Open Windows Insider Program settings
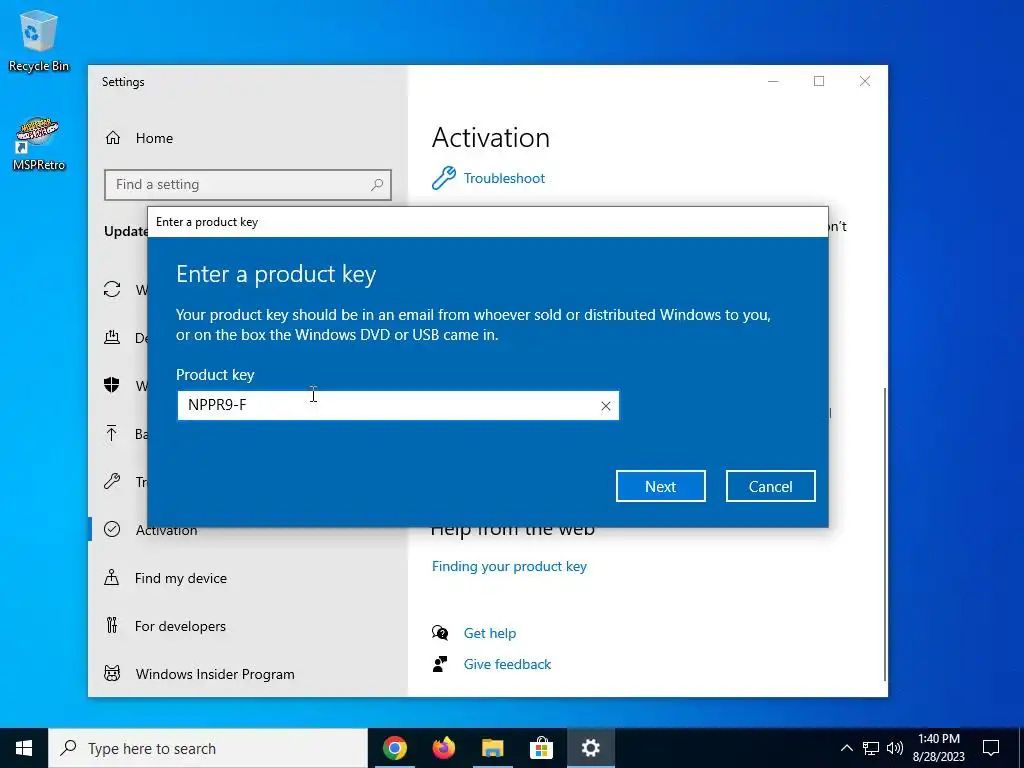The width and height of the screenshot is (1024, 768). pos(215,674)
